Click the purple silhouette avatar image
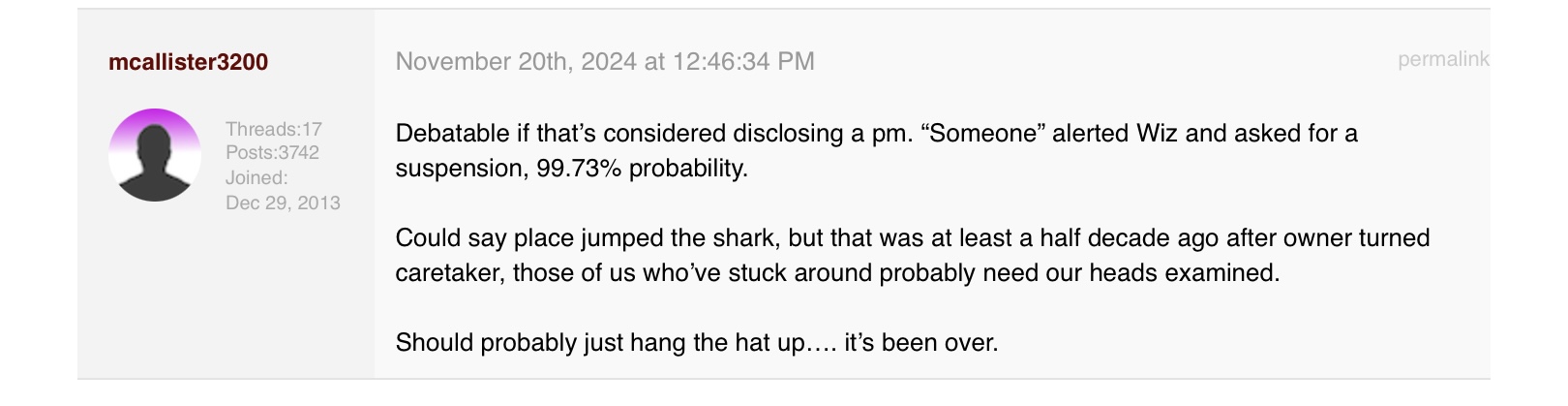 click(x=155, y=155)
